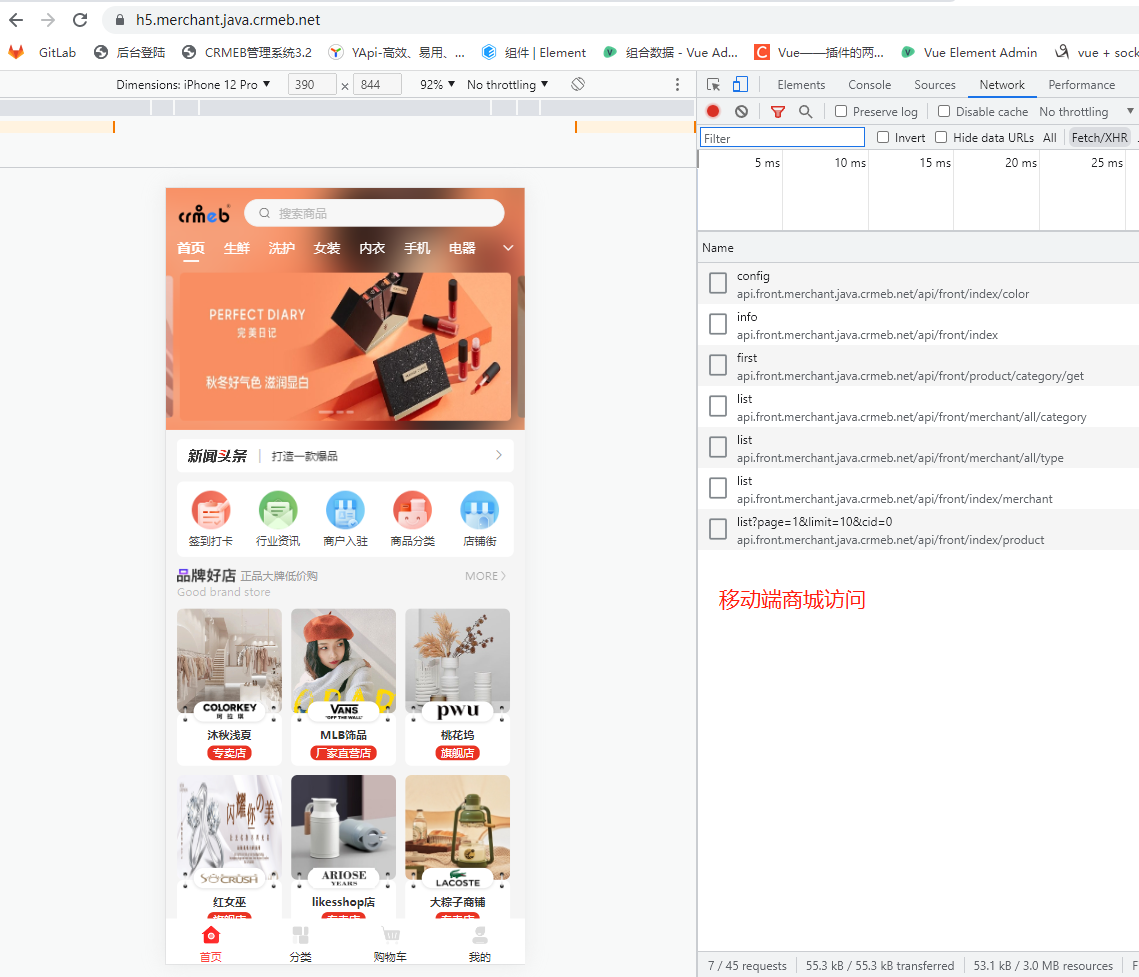This screenshot has width=1139, height=977.
Task: Click the site lock icon in address bar
Action: click(x=120, y=20)
